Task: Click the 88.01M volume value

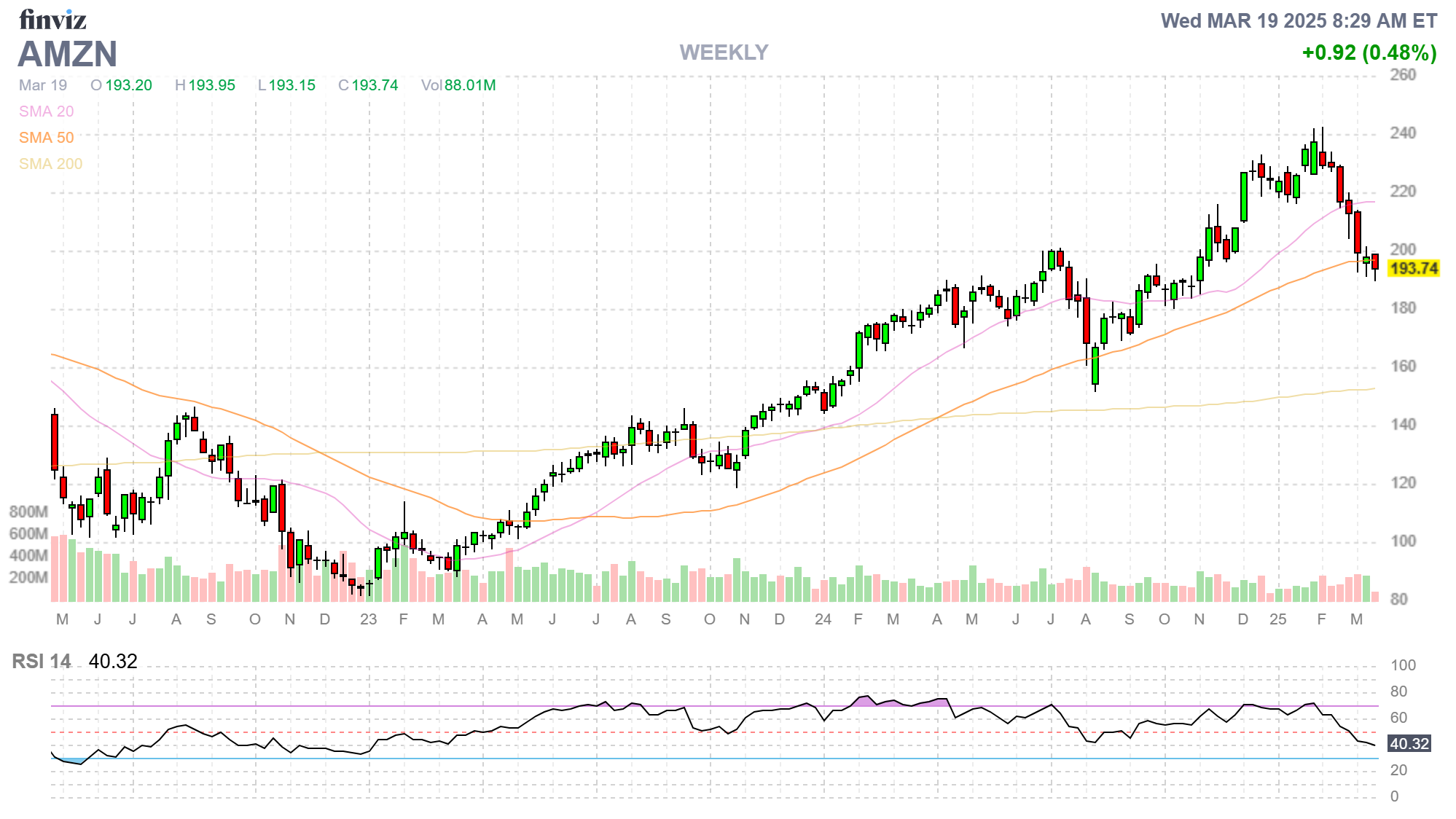Action: tap(470, 85)
